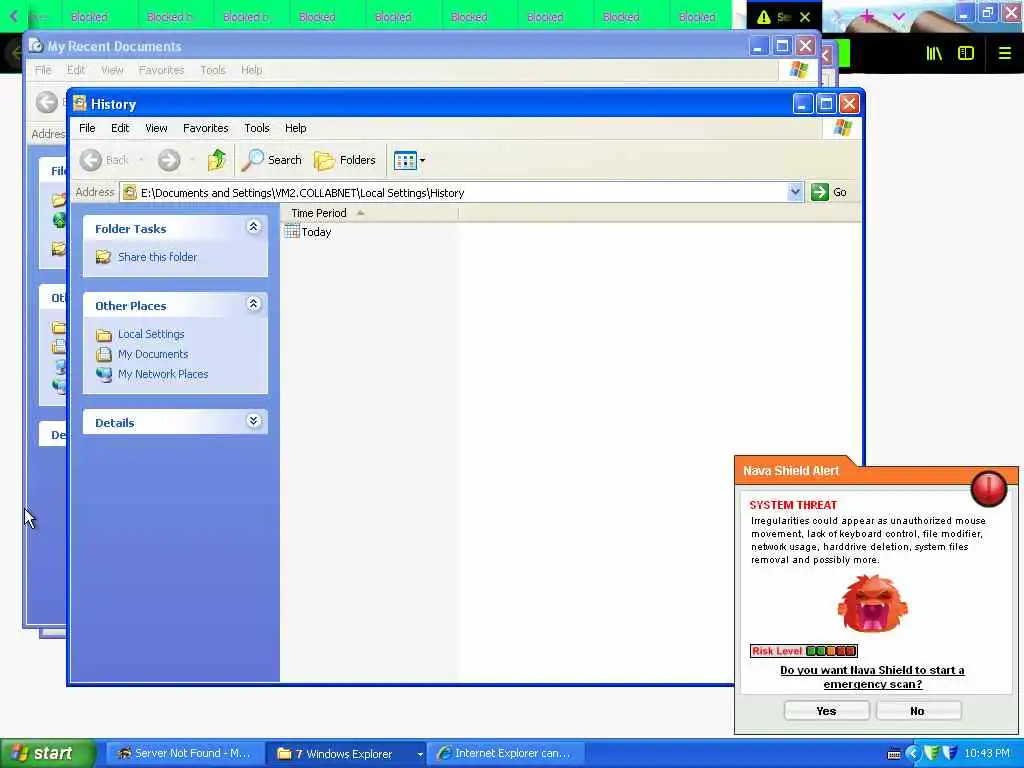Screen dimensions: 1024x768
Task: Open Help menu in My Recent Documents window
Action: pyautogui.click(x=251, y=70)
